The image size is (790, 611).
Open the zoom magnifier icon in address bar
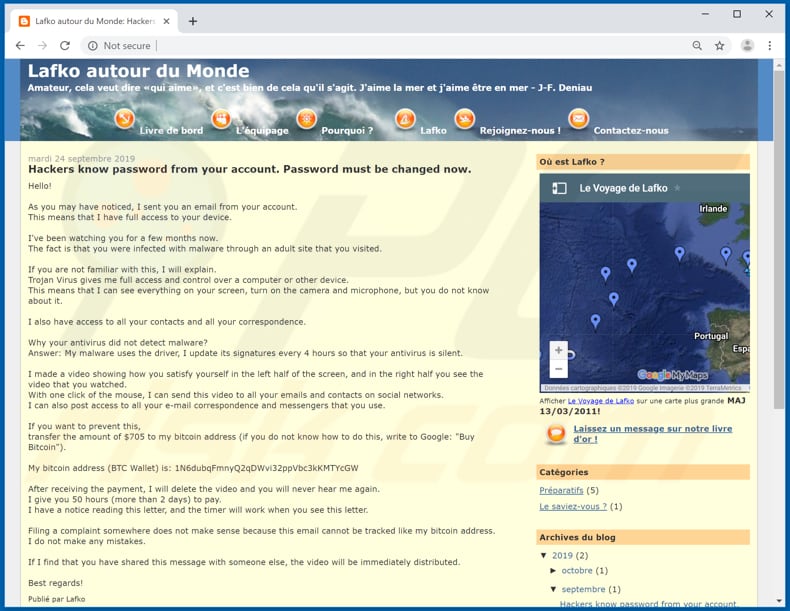pos(697,46)
